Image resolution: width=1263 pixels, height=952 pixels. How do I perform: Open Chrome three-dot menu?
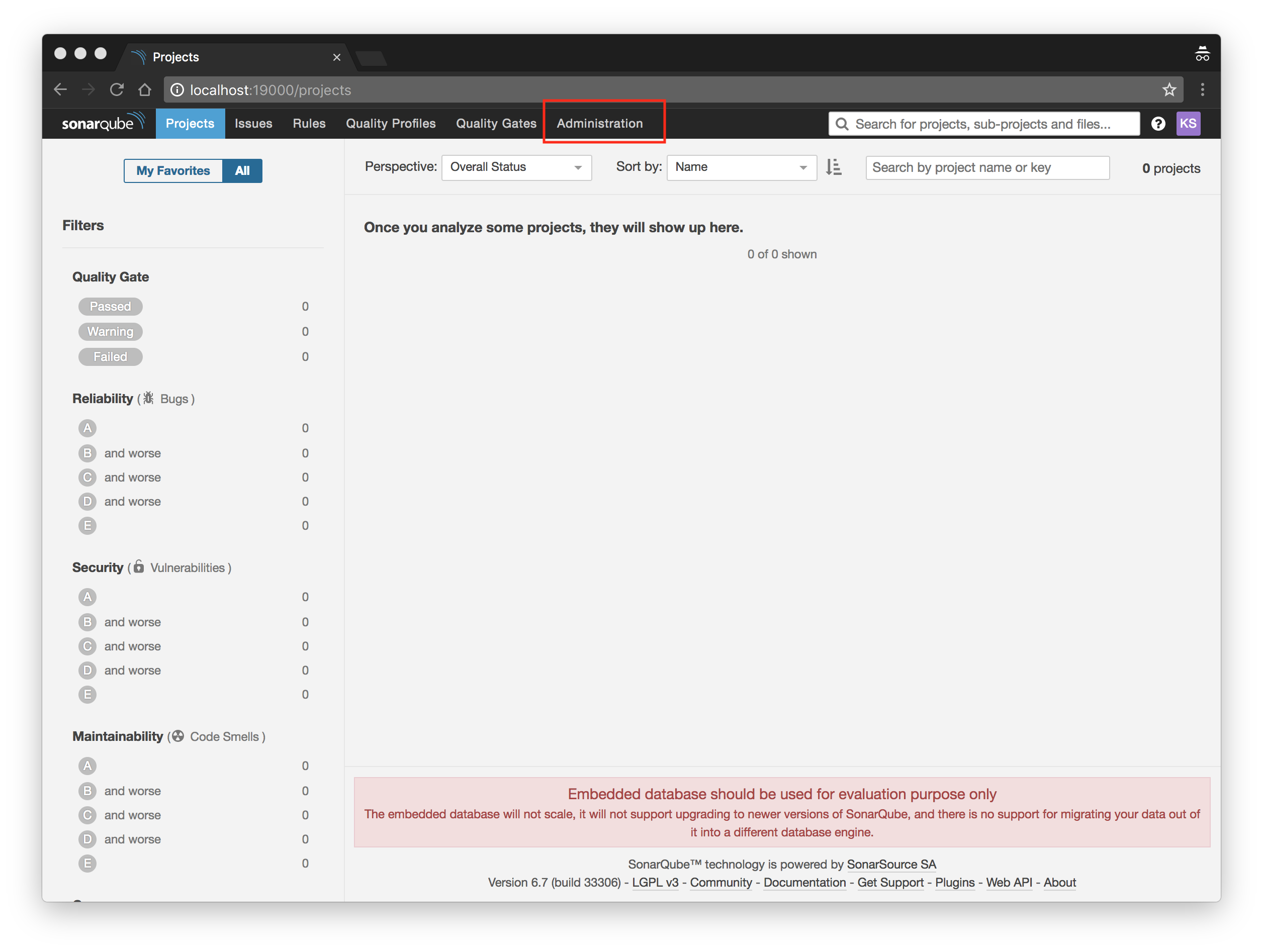1202,89
